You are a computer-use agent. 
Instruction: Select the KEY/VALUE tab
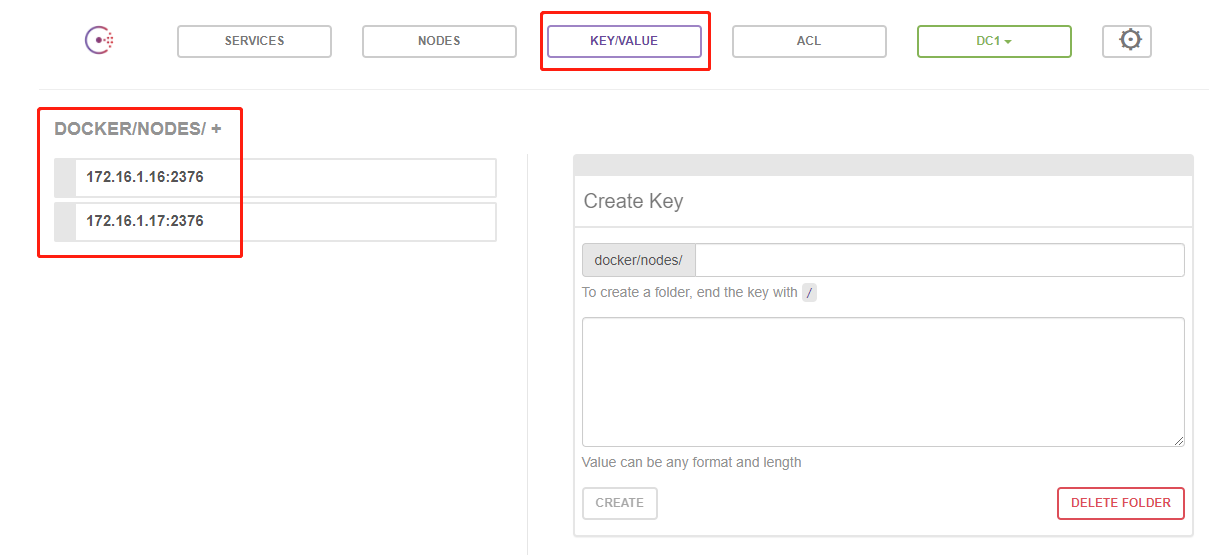click(624, 41)
